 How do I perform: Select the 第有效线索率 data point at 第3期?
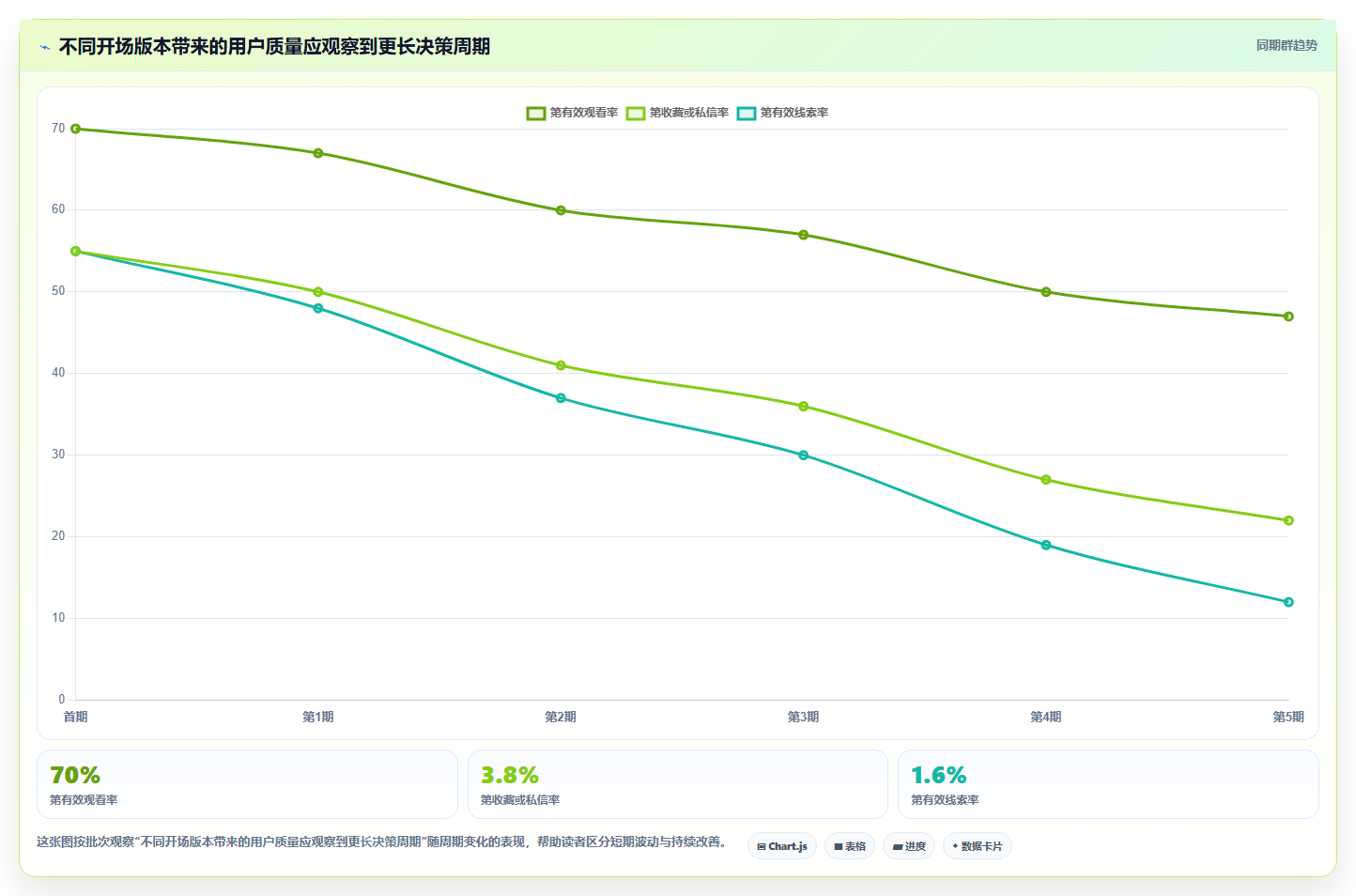[804, 456]
